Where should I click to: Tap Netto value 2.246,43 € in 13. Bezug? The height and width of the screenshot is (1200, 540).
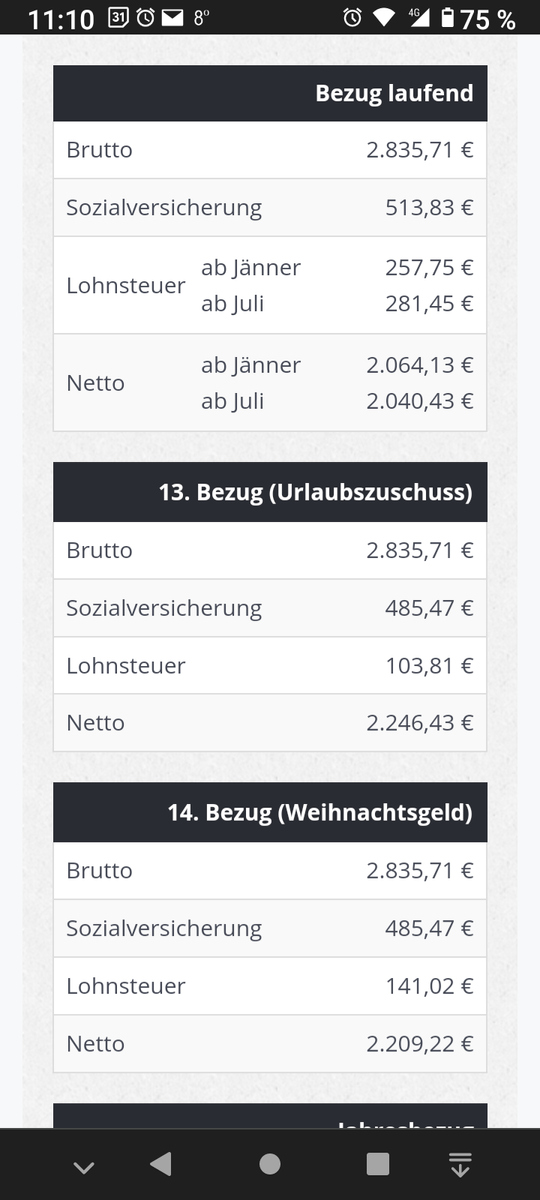pyautogui.click(x=420, y=723)
